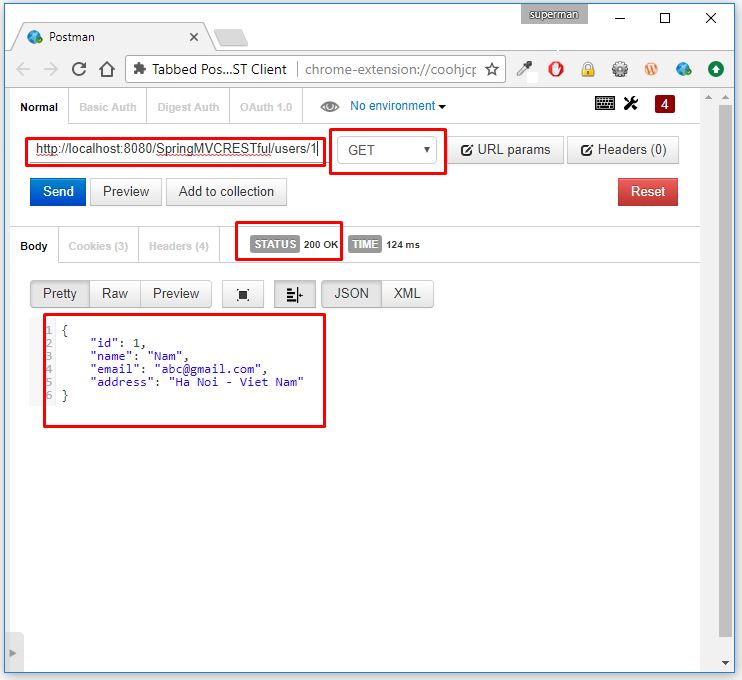
Task: Open URL params editor
Action: pos(505,150)
